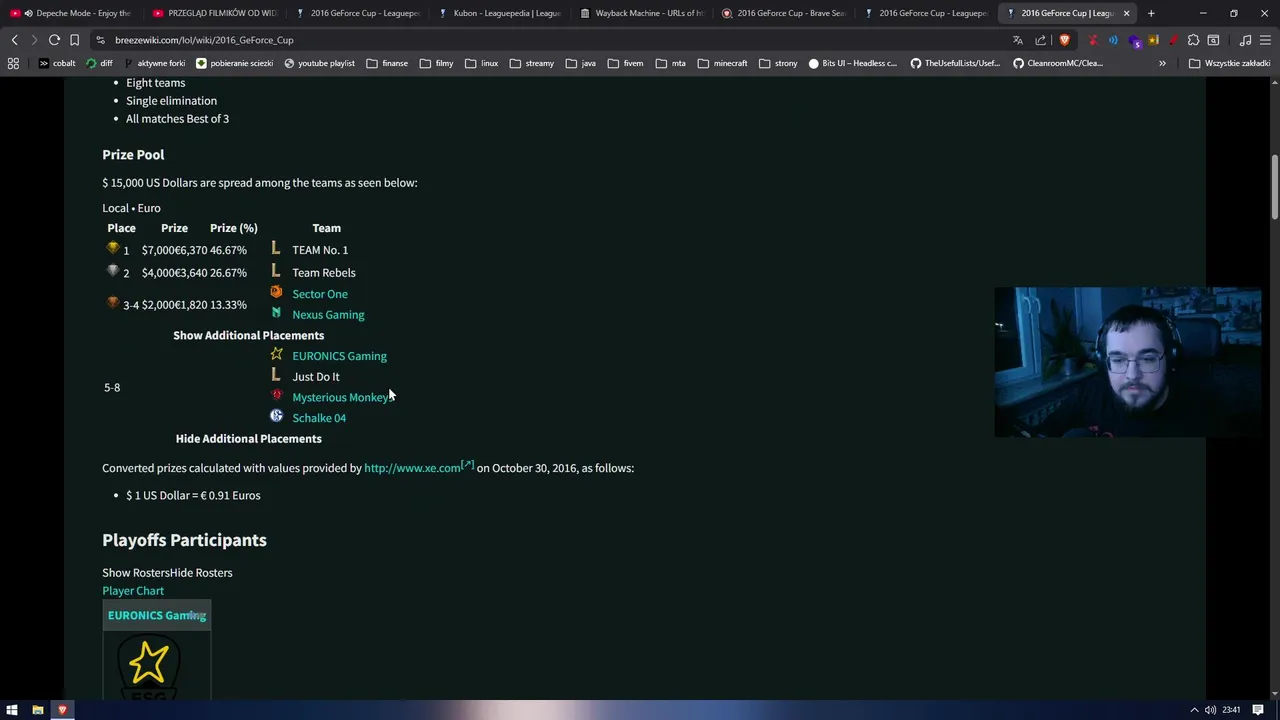
Task: Show overflow bookmarks chevron
Action: click(x=1162, y=63)
